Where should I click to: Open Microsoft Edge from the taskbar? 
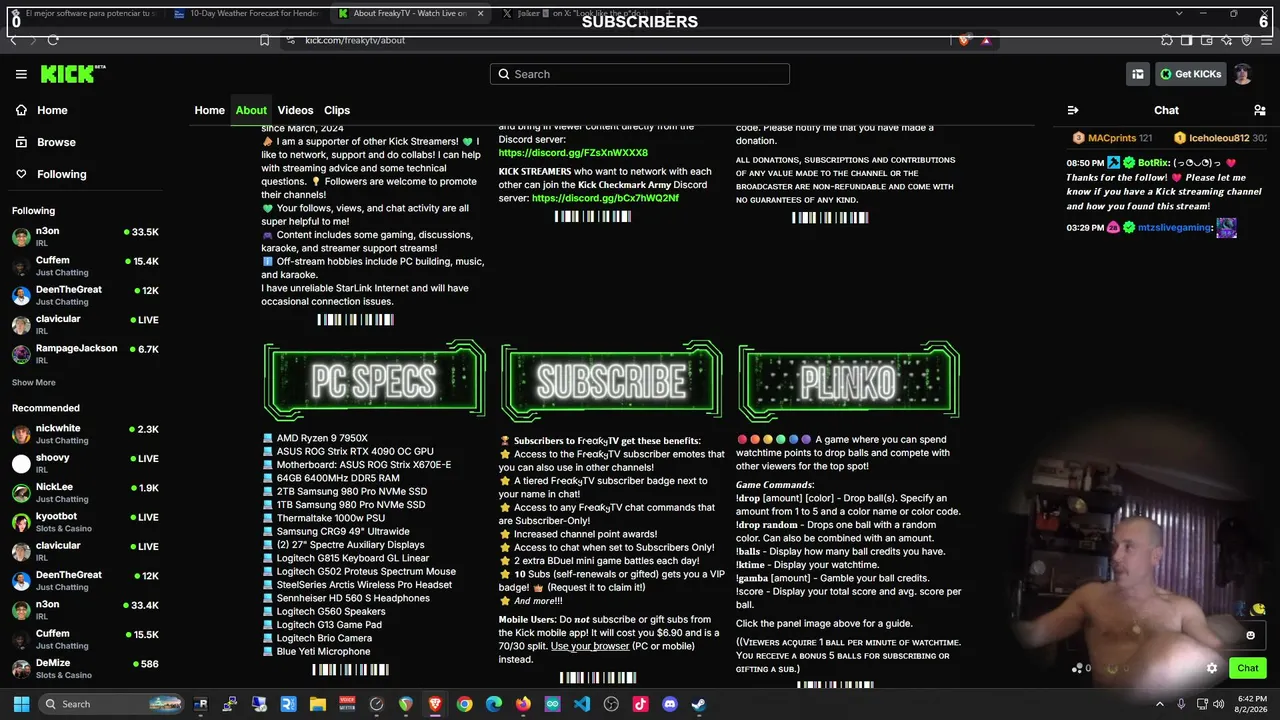(494, 704)
